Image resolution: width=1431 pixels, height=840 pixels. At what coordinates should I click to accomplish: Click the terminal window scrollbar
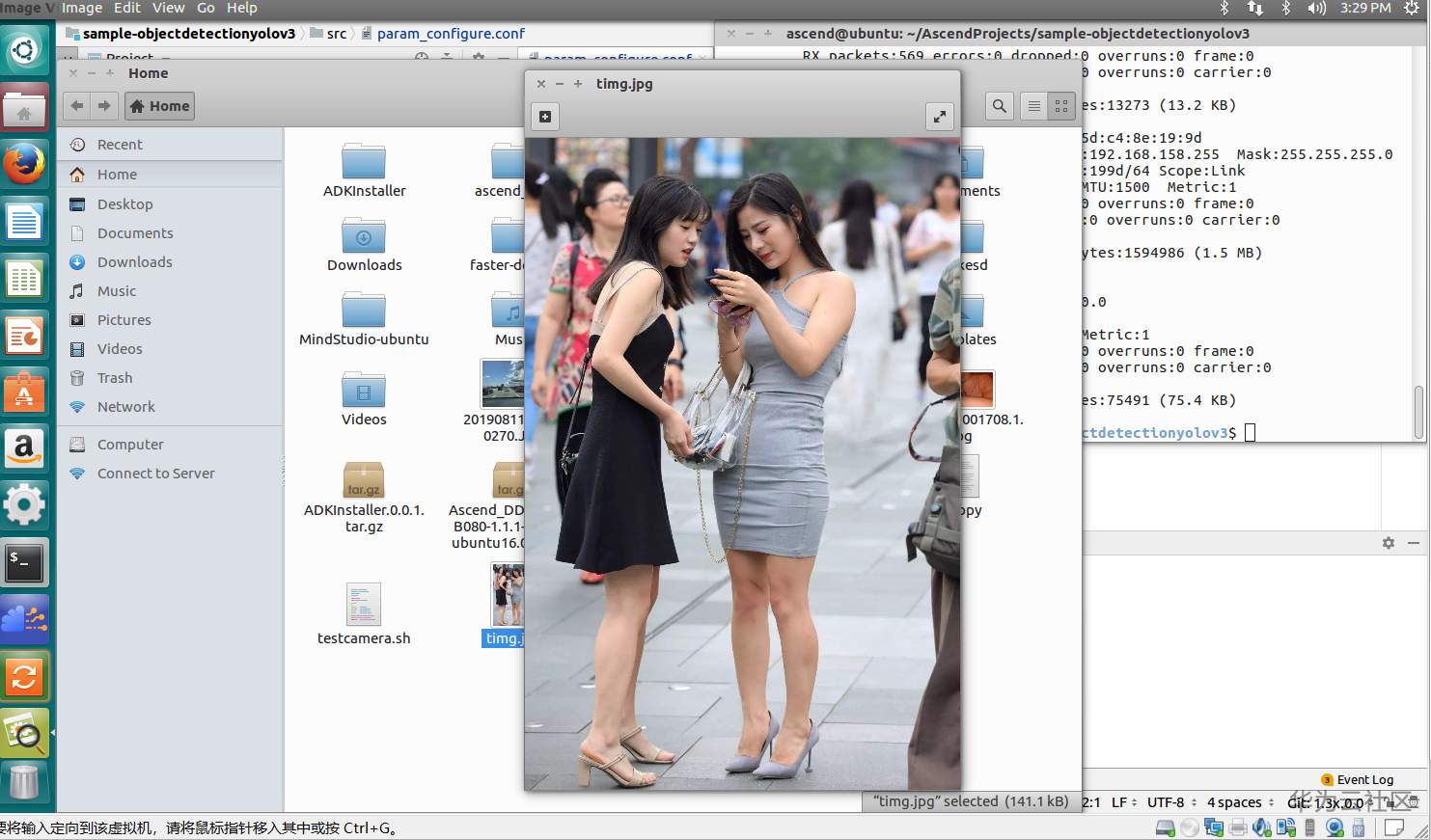pos(1418,410)
